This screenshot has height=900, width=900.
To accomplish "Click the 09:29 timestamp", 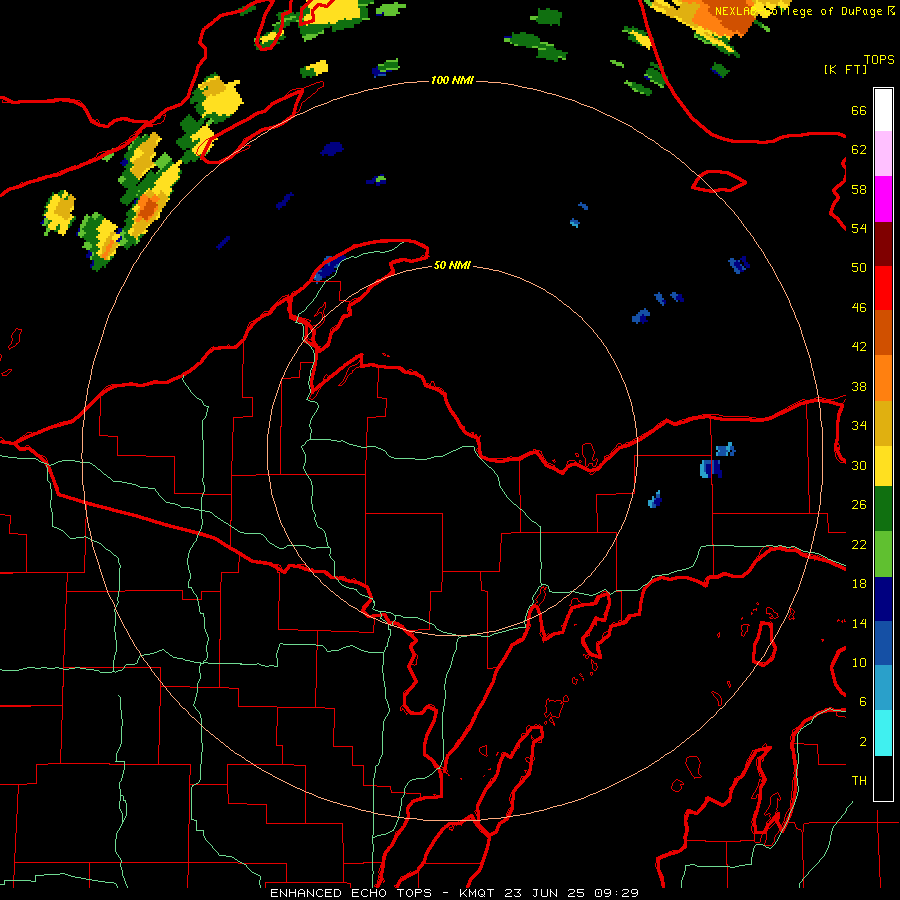I will [616, 893].
